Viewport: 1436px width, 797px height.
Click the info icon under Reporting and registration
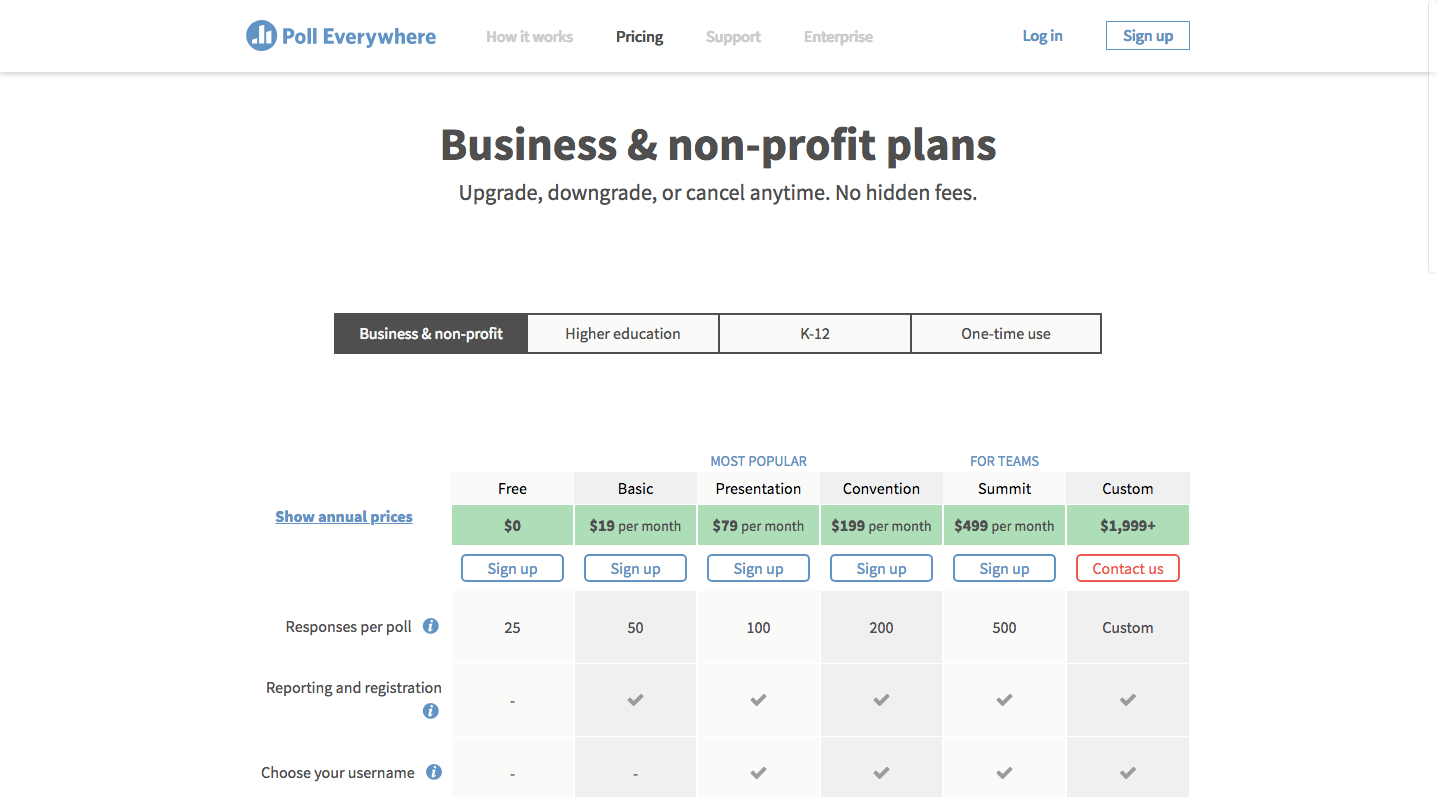(x=430, y=711)
